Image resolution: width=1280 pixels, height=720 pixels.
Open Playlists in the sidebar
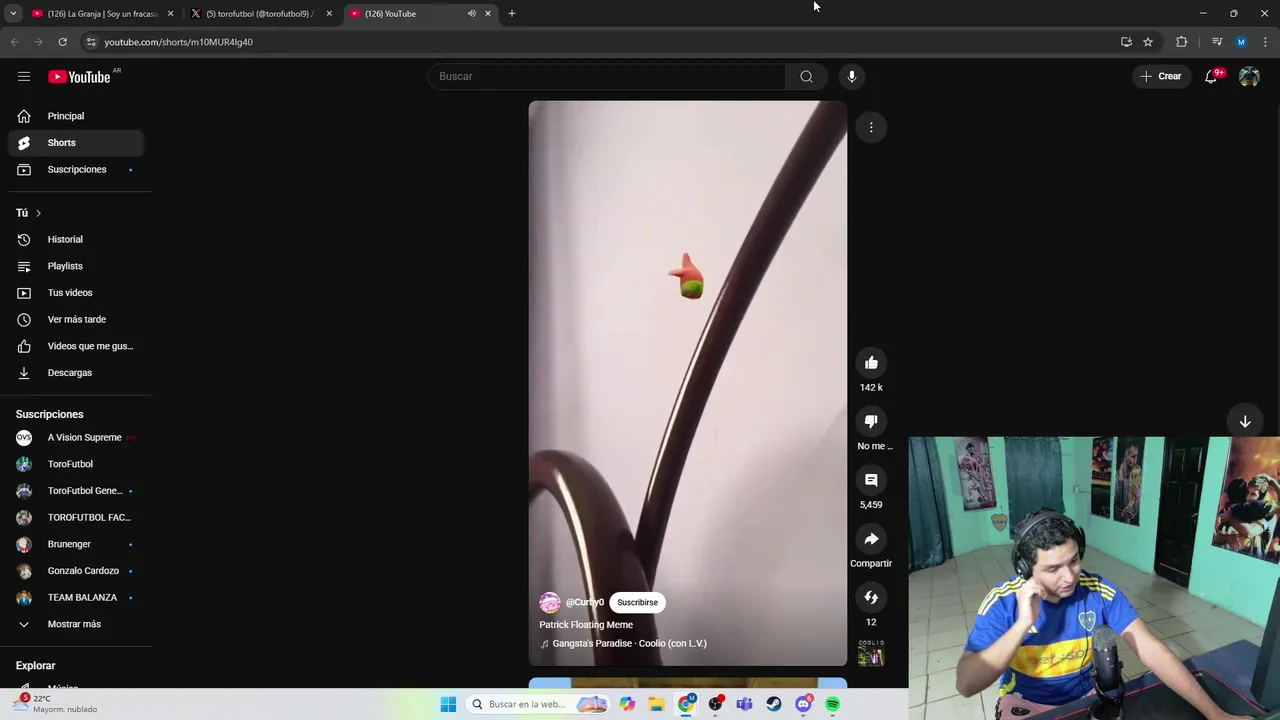pyautogui.click(x=76, y=266)
